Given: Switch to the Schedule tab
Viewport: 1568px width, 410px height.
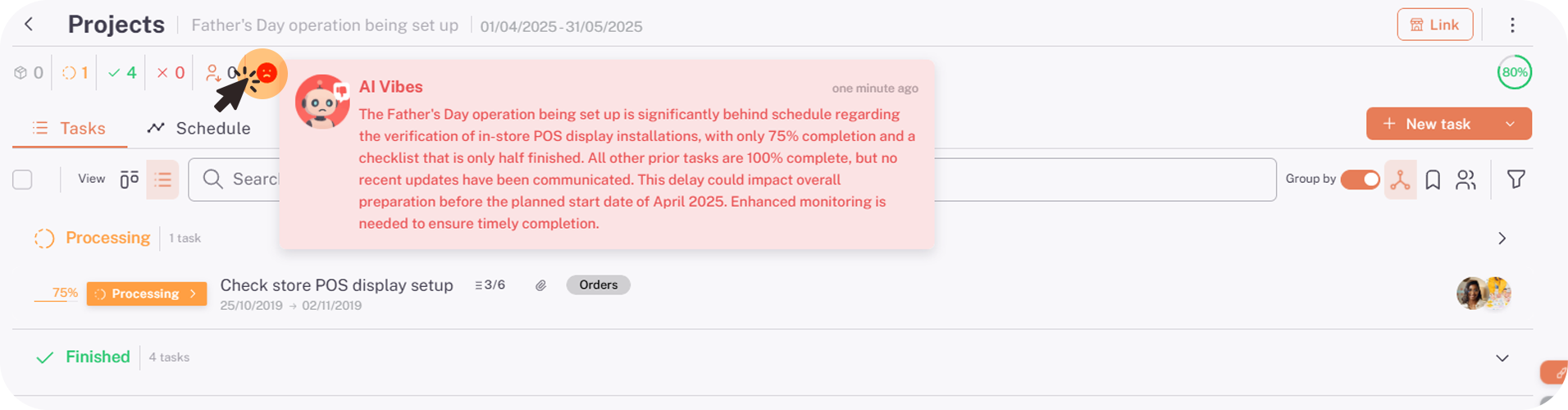Looking at the screenshot, I should click(x=199, y=129).
